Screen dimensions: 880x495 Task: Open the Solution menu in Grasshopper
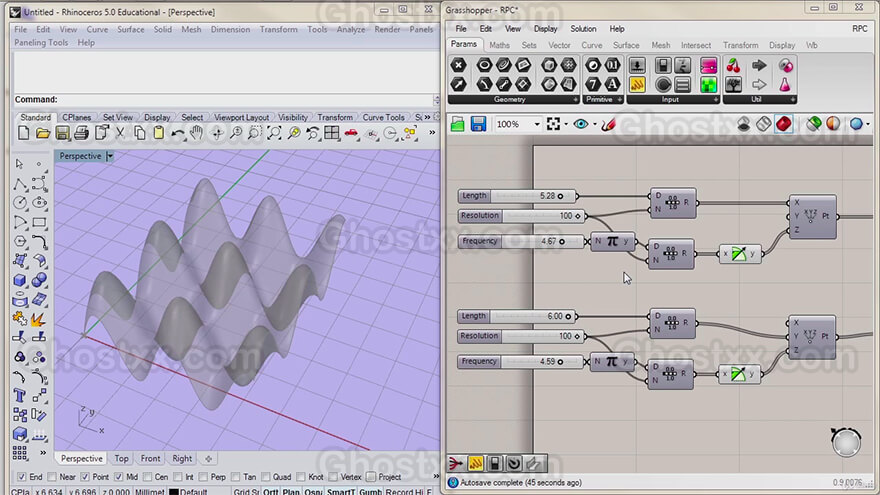[x=583, y=29]
